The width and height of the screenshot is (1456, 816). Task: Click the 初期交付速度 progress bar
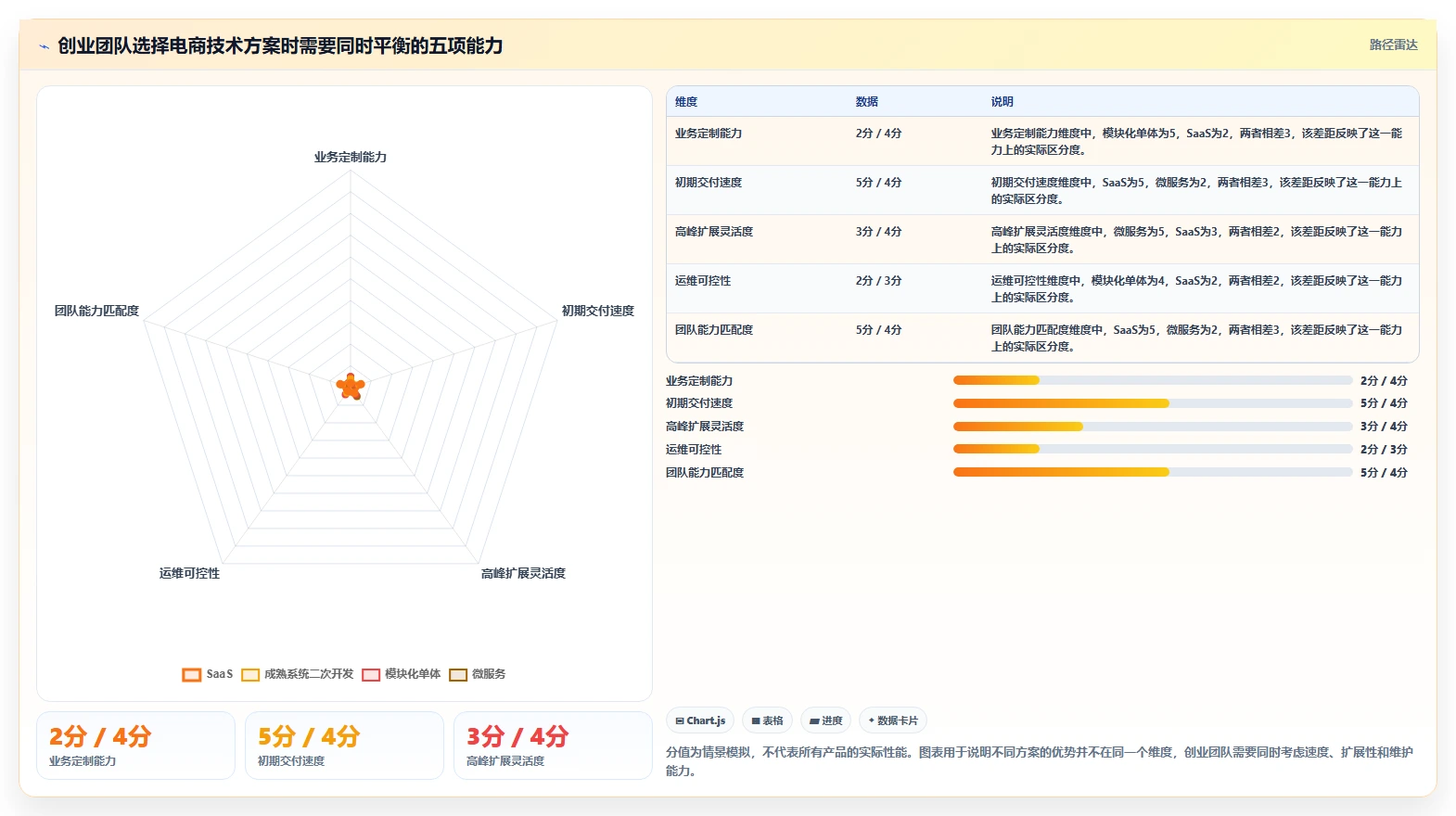[1153, 403]
